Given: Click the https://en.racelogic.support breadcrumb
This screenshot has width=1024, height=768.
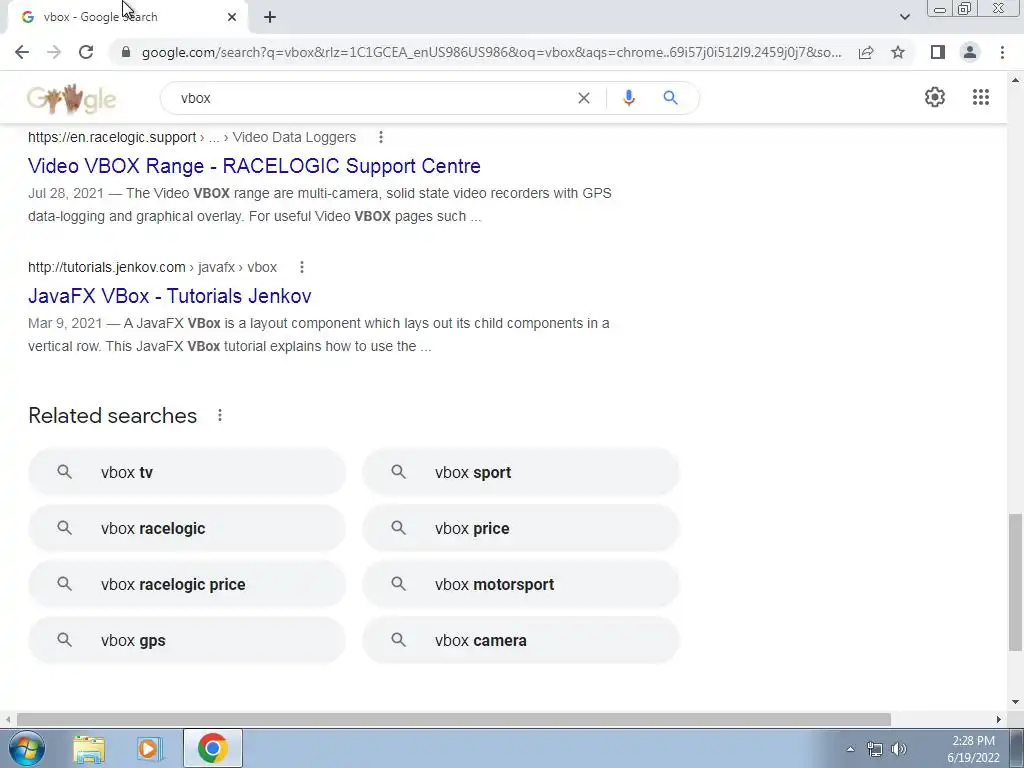Looking at the screenshot, I should tap(112, 137).
